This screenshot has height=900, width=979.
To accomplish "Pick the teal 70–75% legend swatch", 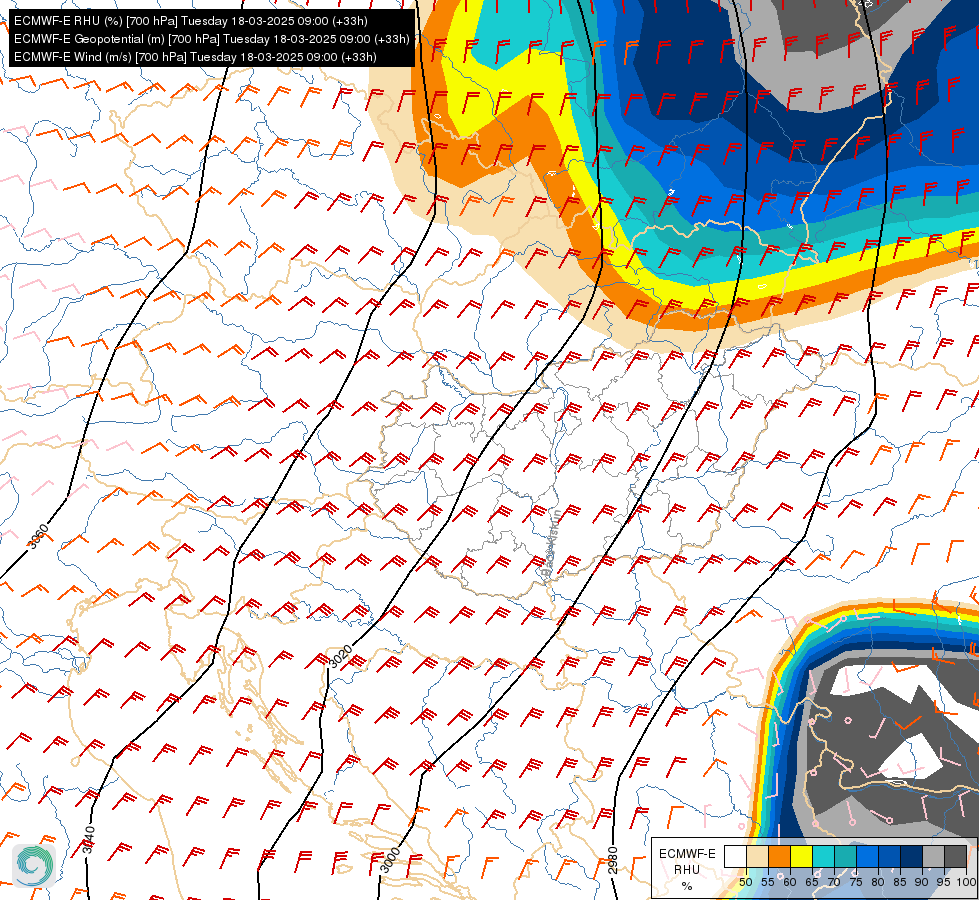I will 846,856.
